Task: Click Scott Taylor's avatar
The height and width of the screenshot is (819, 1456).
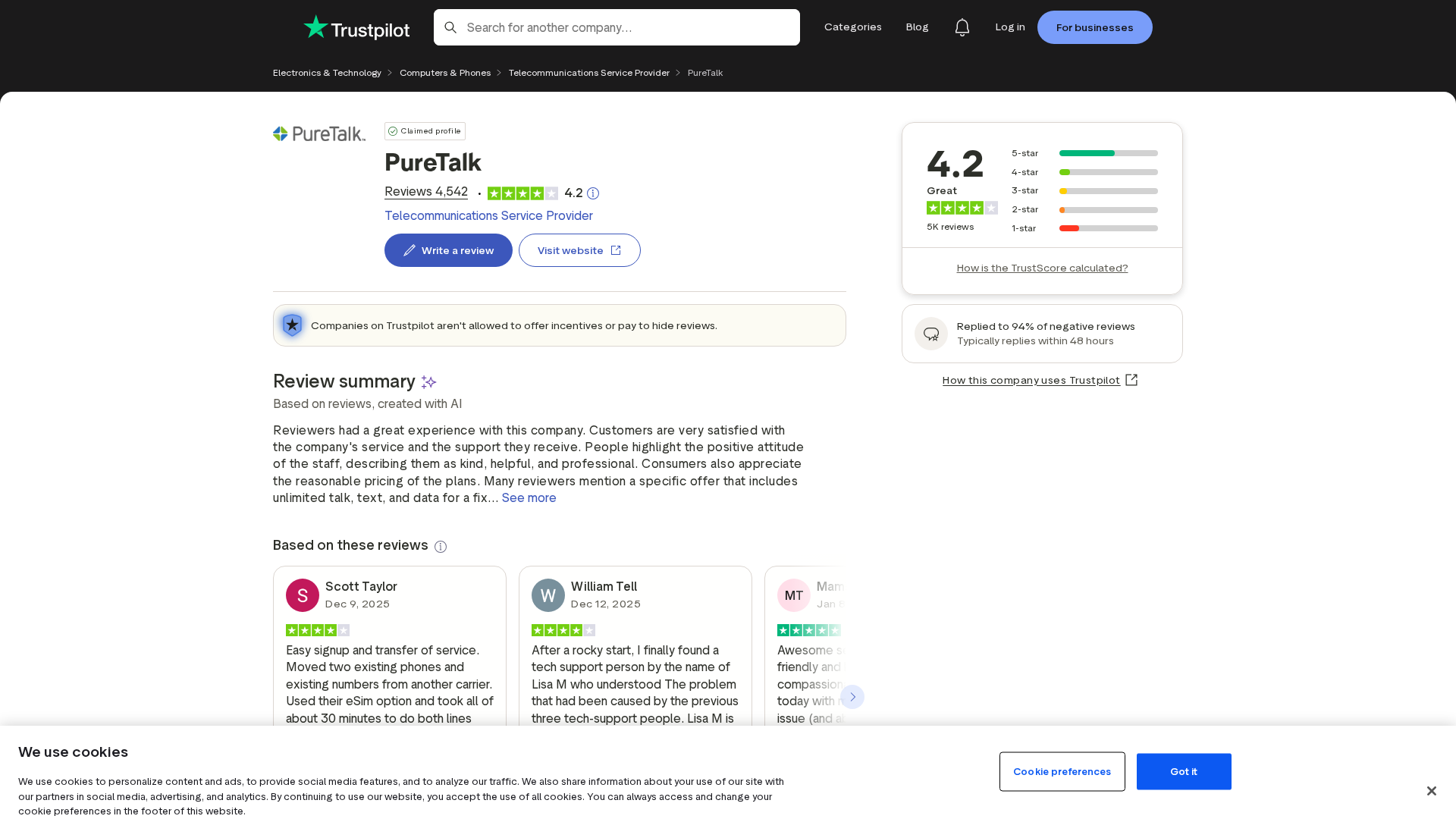Action: pos(303,595)
